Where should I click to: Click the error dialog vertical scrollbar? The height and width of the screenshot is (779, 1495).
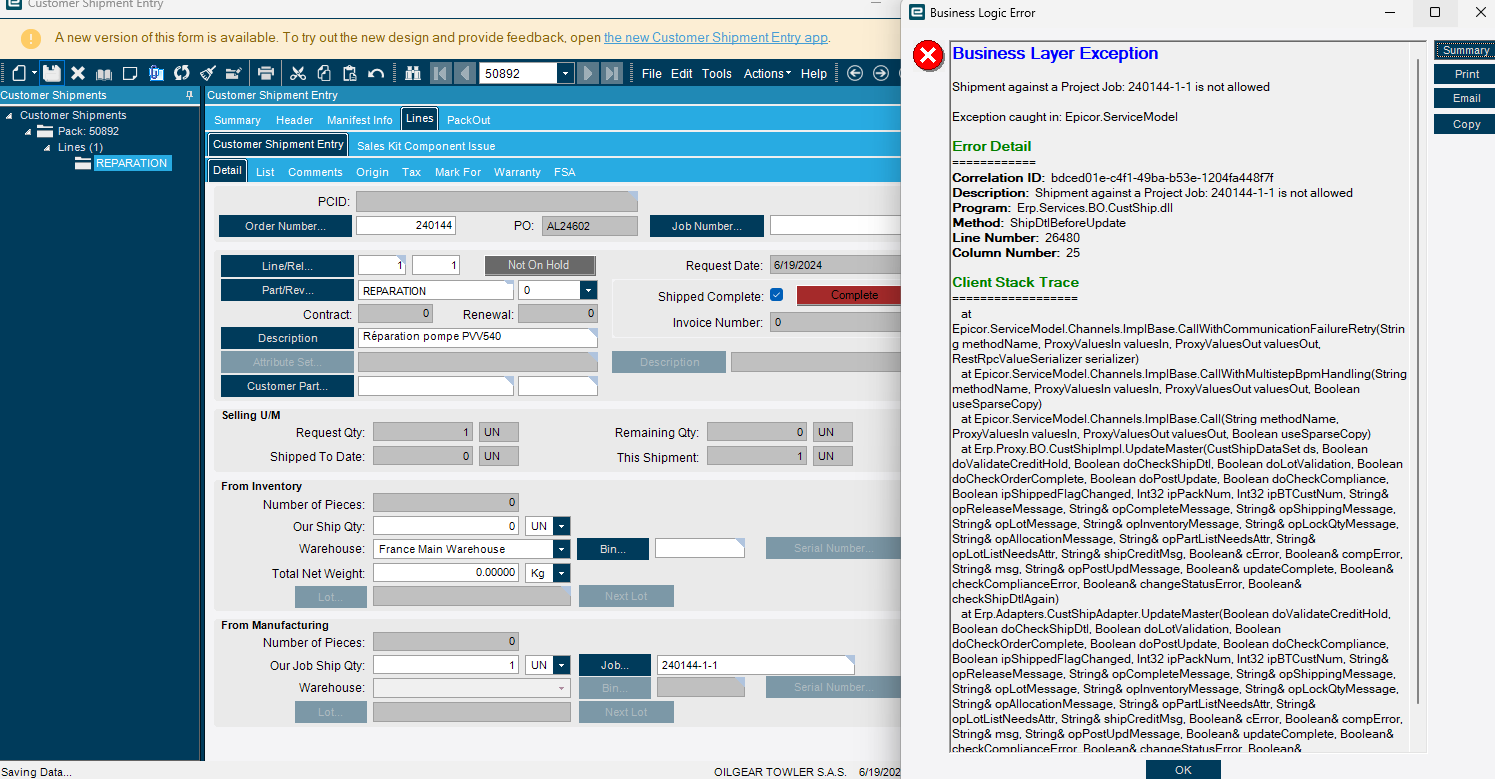click(x=1419, y=380)
